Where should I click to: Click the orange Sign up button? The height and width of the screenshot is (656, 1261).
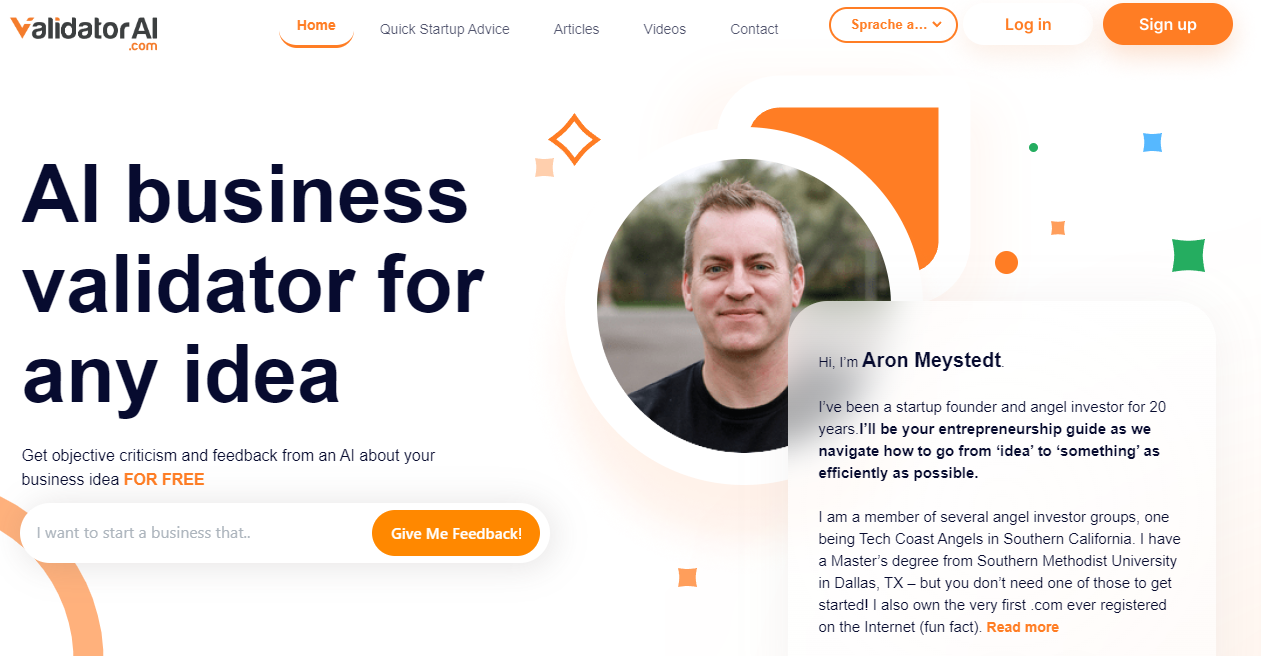tap(1168, 24)
